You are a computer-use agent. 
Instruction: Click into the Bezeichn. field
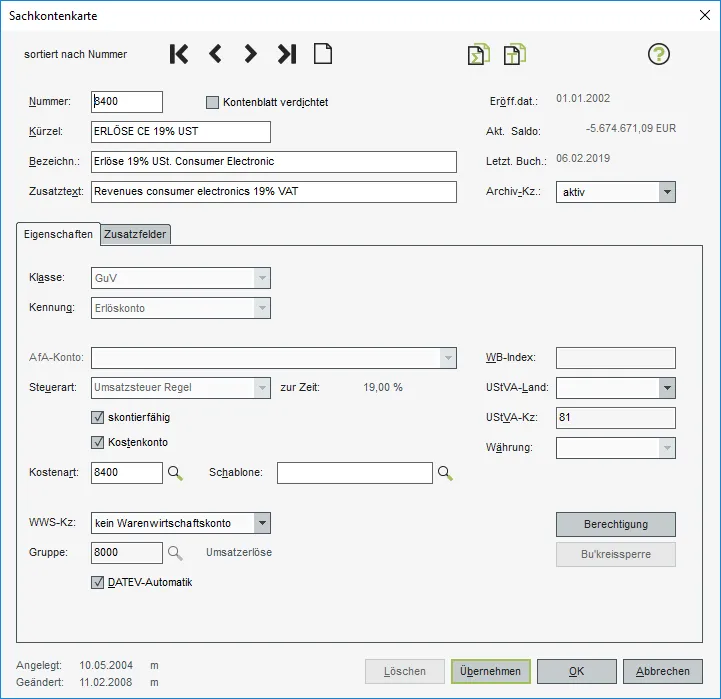click(274, 162)
